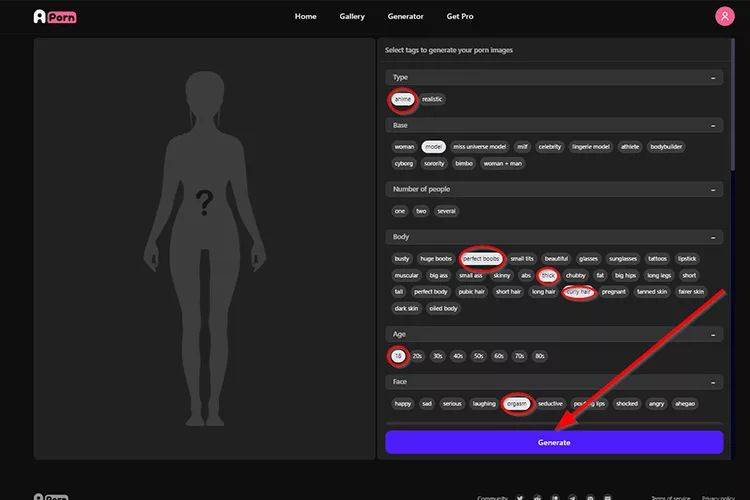Screen dimensions: 750x500
Task: Go to the Home page
Action: tap(305, 16)
